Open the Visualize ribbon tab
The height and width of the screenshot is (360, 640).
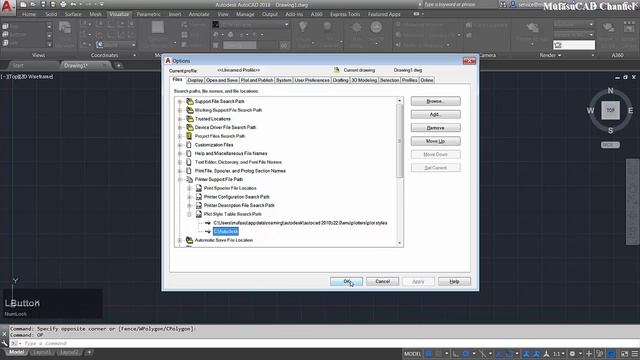point(119,14)
